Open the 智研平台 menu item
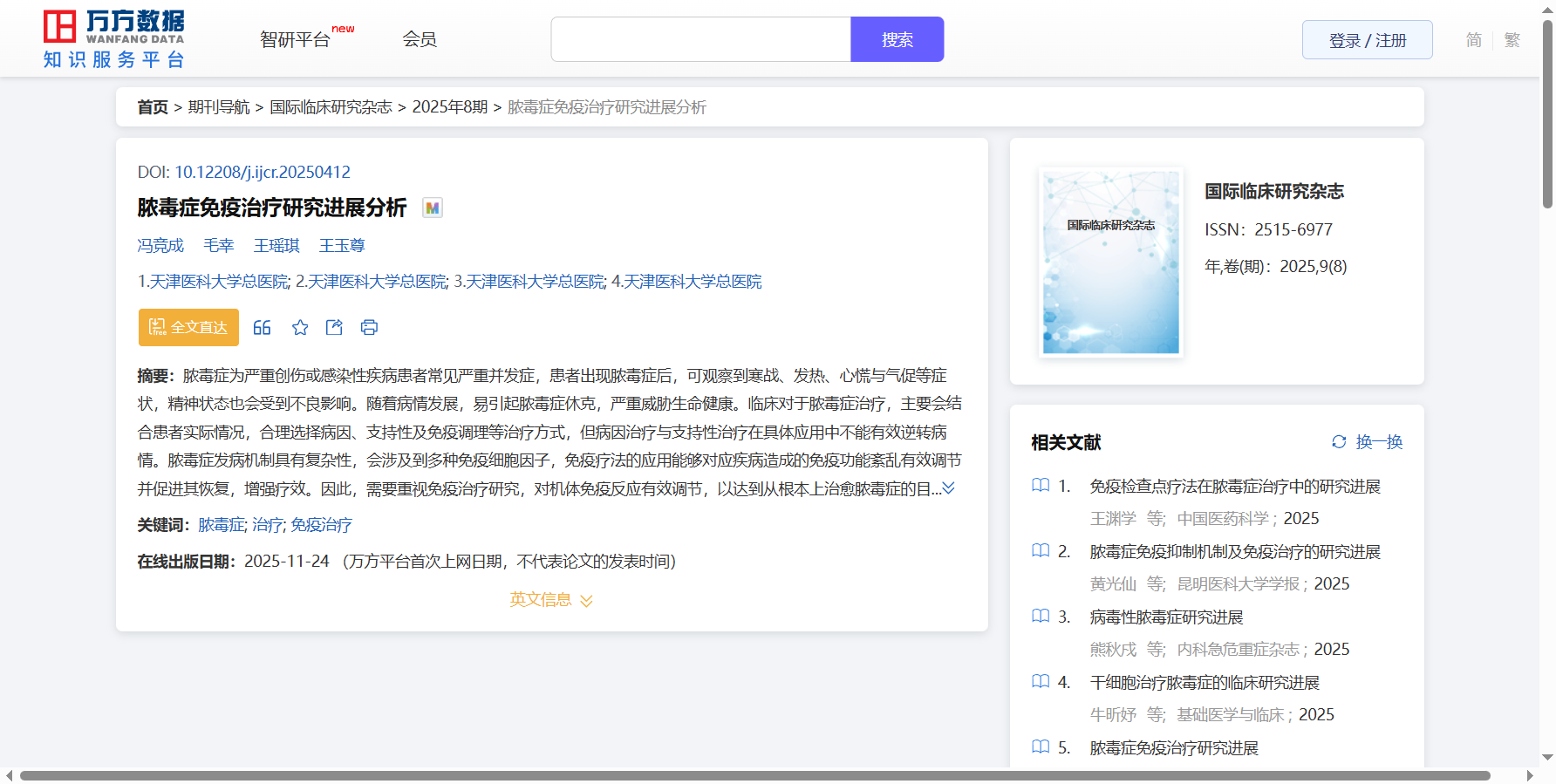 click(296, 40)
